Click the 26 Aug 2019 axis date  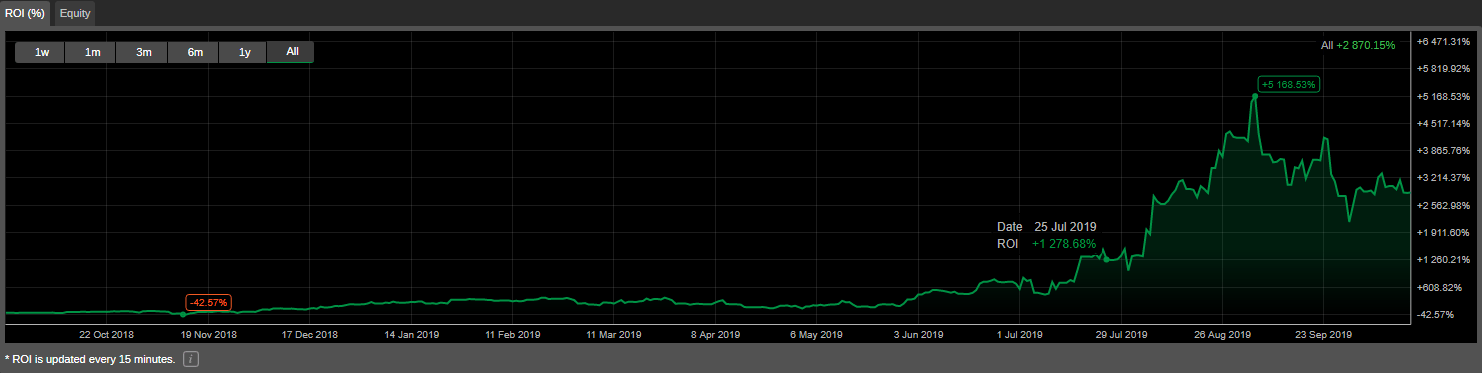coord(1224,335)
